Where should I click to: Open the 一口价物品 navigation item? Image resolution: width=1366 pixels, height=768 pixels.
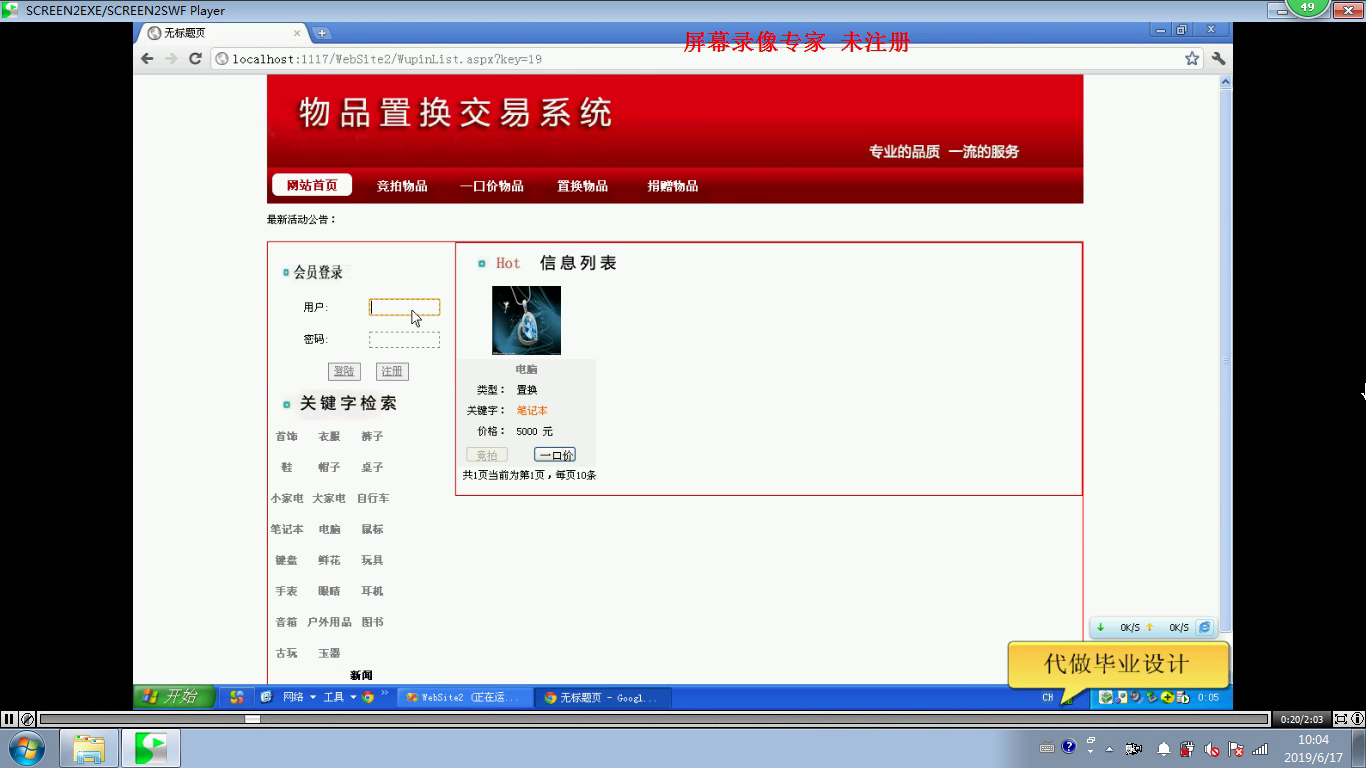pos(492,186)
